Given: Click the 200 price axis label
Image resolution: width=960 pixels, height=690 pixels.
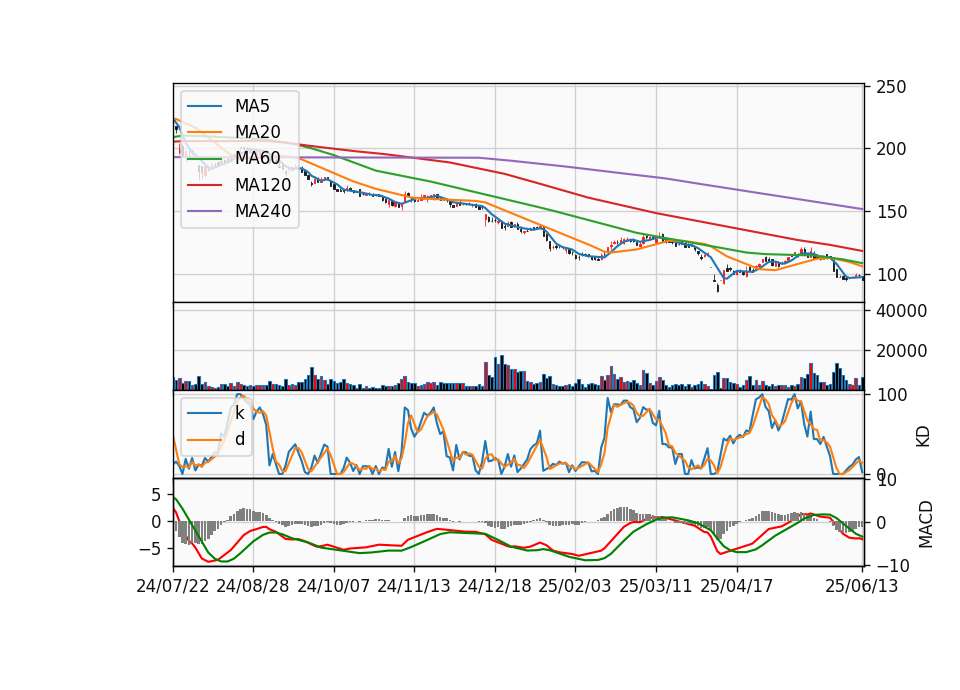Looking at the screenshot, I should pyautogui.click(x=891, y=149).
